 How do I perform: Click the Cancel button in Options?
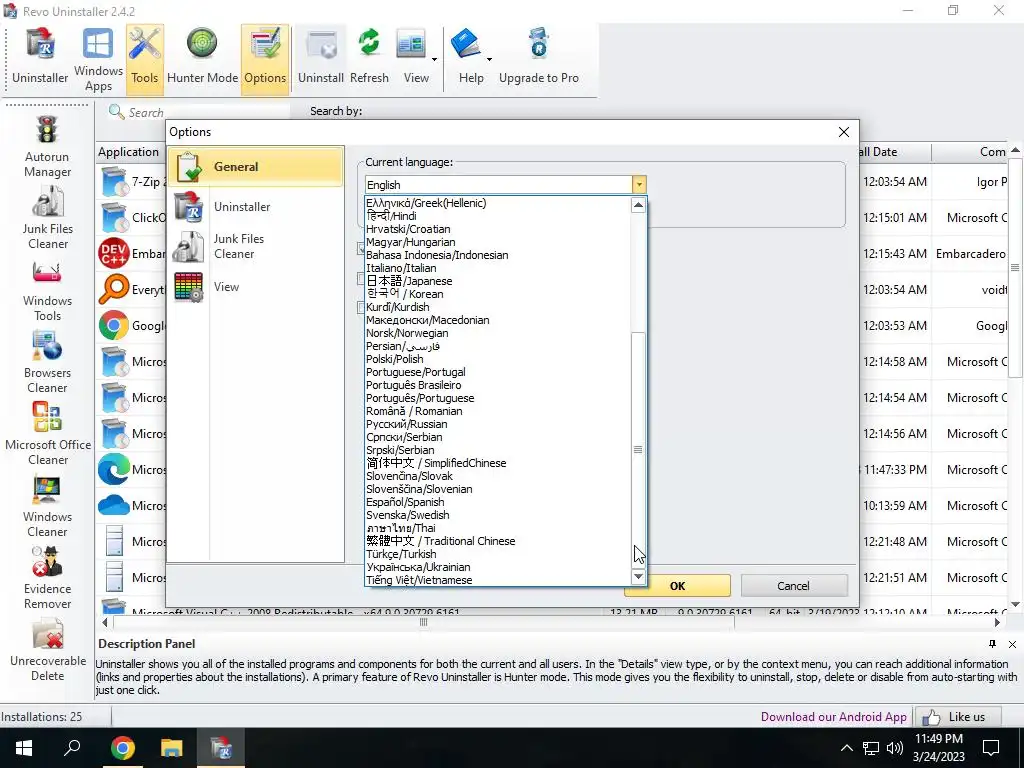tap(793, 586)
